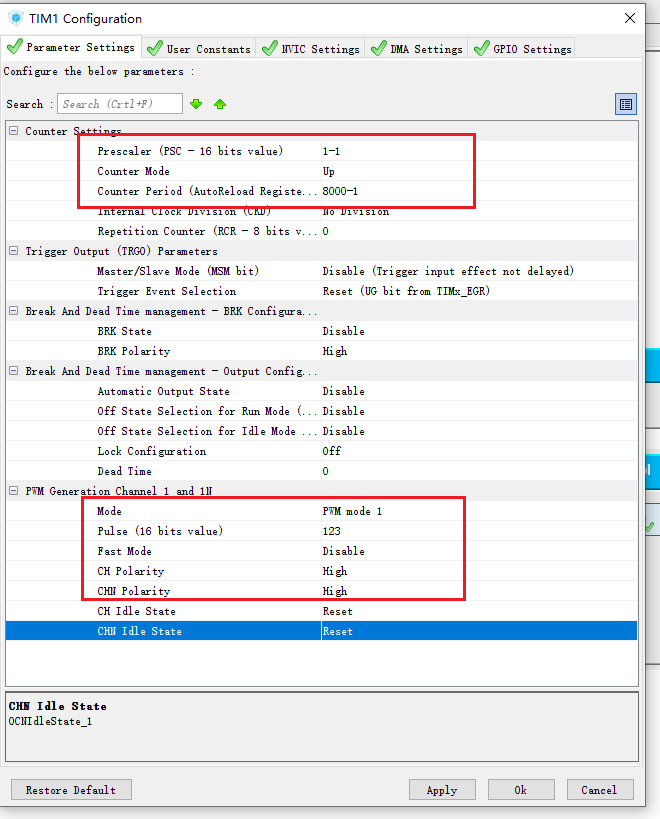The image size is (660, 819).
Task: Switch to Parameter Settings tab
Action: pyautogui.click(x=71, y=48)
